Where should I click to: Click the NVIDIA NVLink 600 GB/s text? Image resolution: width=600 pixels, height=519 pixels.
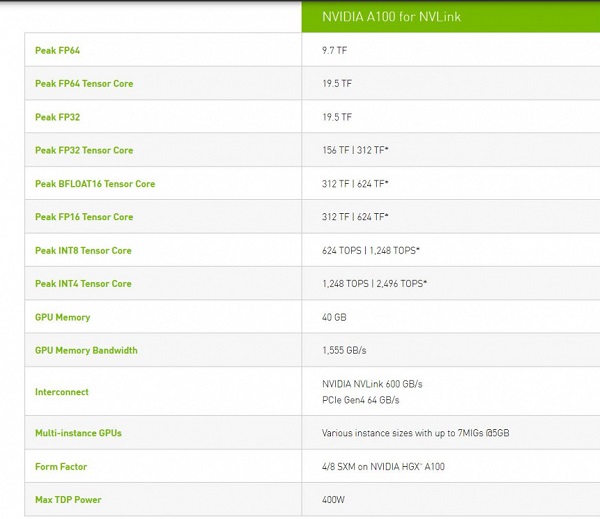(372, 384)
